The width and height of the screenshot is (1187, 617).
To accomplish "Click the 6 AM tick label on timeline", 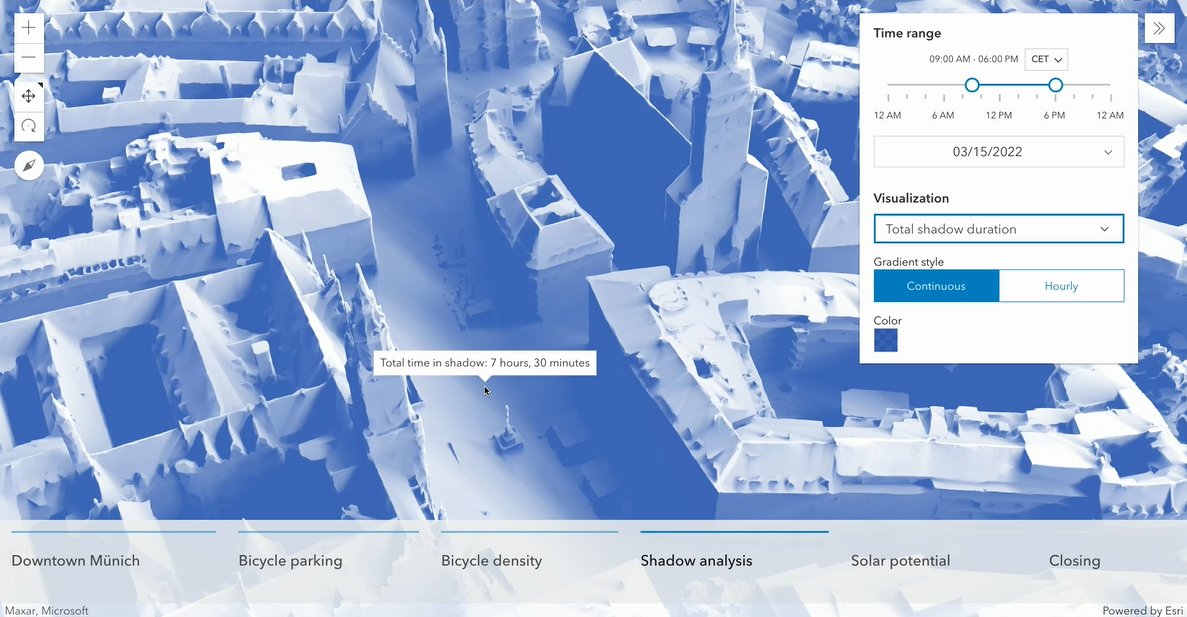I will (942, 115).
